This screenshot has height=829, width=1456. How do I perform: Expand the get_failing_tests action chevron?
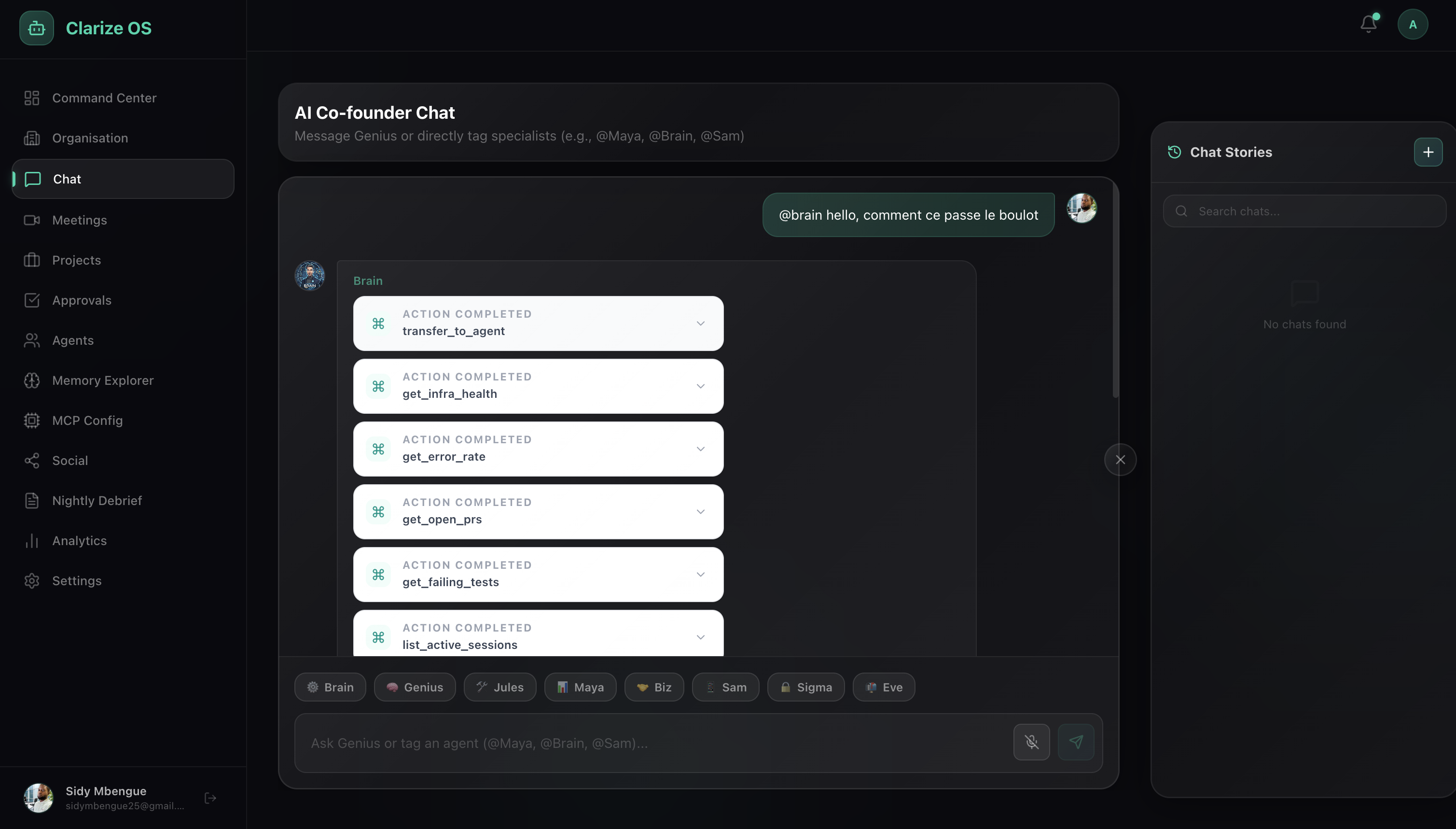[x=700, y=575]
